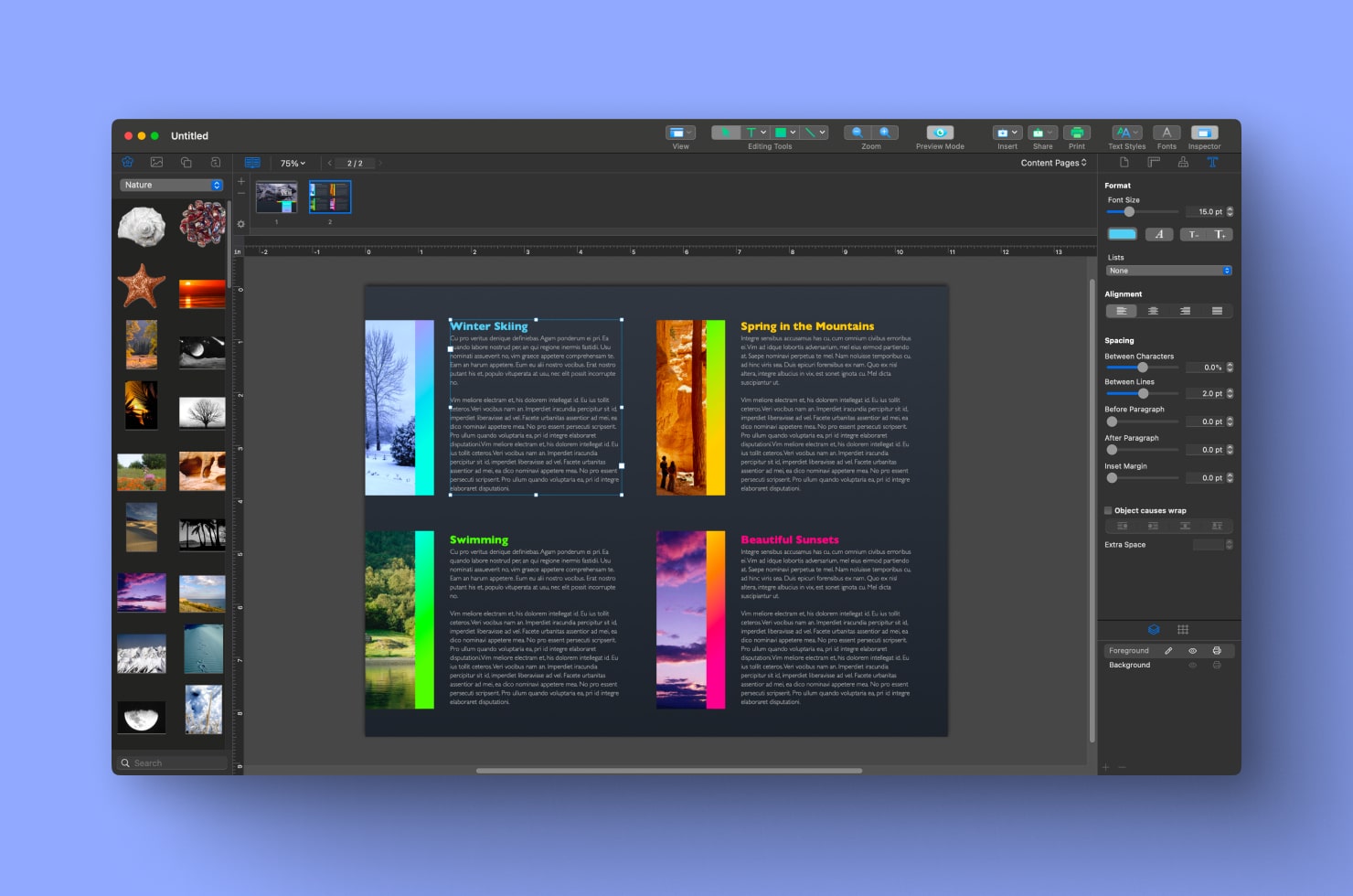Switch to the Images tab in the sidebar
1353x896 pixels.
[x=156, y=162]
